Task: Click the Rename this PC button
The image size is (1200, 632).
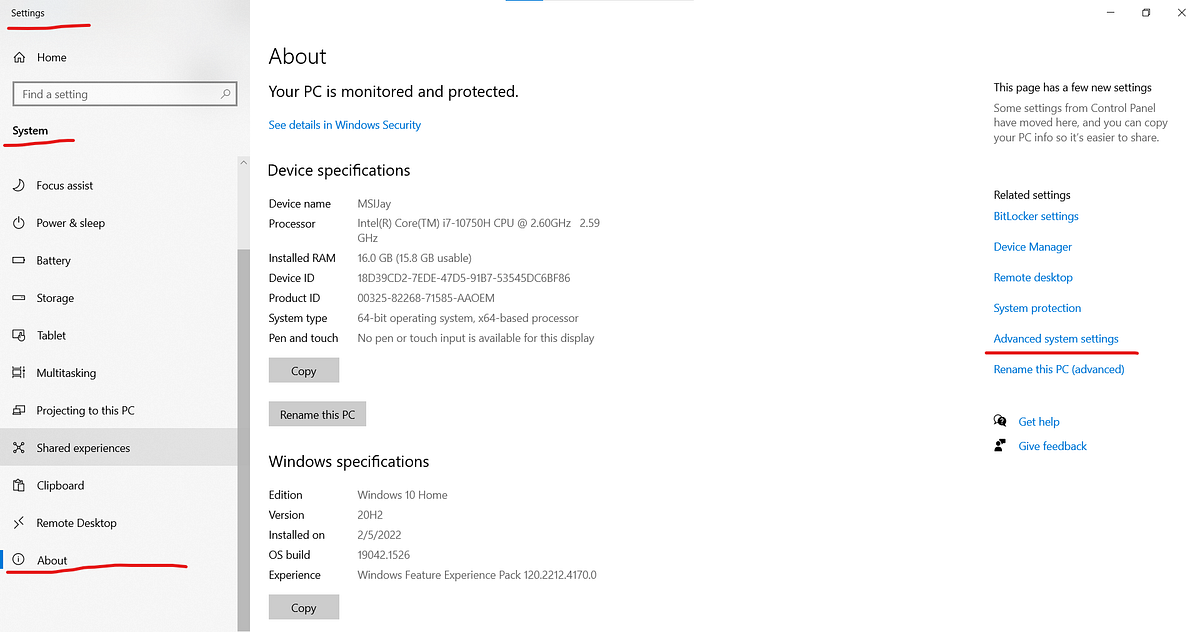Action: click(317, 413)
